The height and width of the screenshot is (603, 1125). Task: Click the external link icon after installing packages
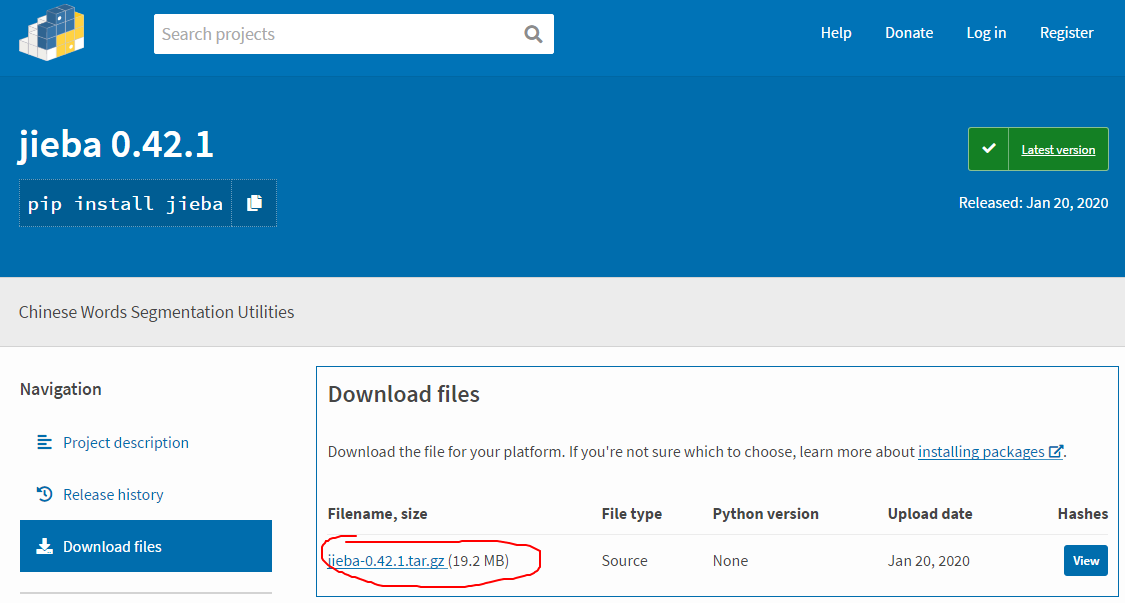pyautogui.click(x=1055, y=452)
